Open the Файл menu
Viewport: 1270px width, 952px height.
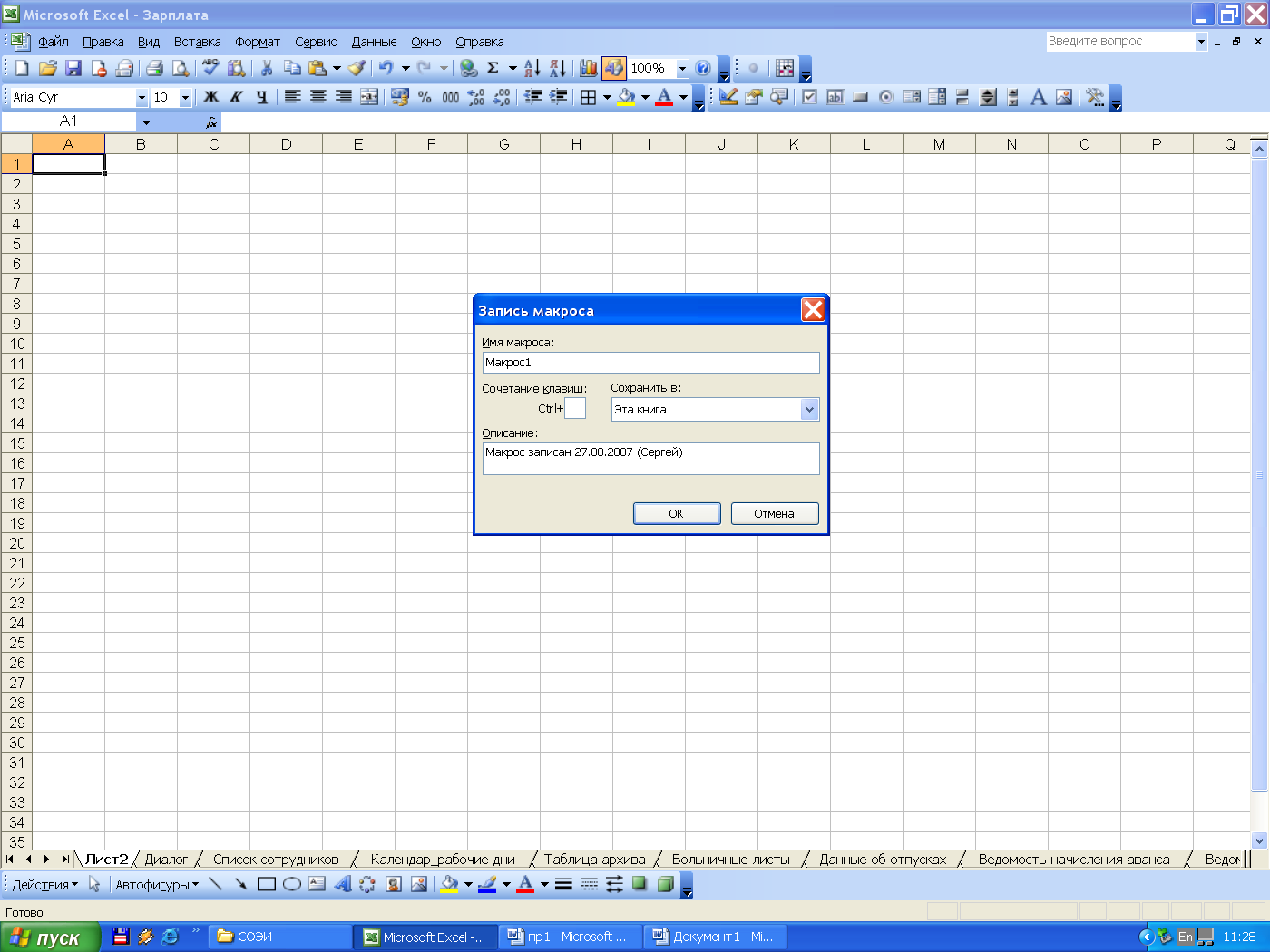(x=54, y=42)
